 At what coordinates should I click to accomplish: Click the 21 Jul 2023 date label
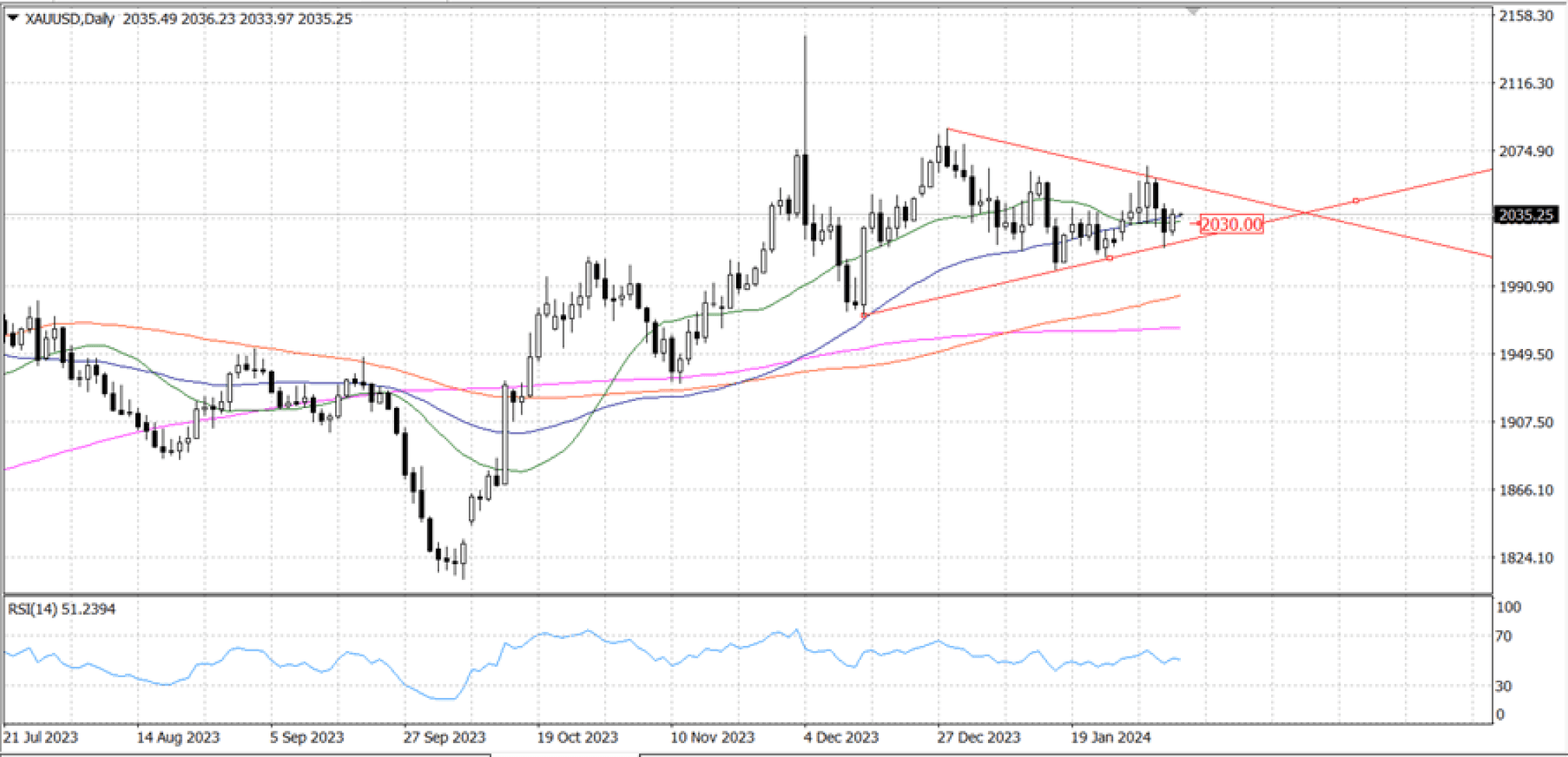[41, 737]
